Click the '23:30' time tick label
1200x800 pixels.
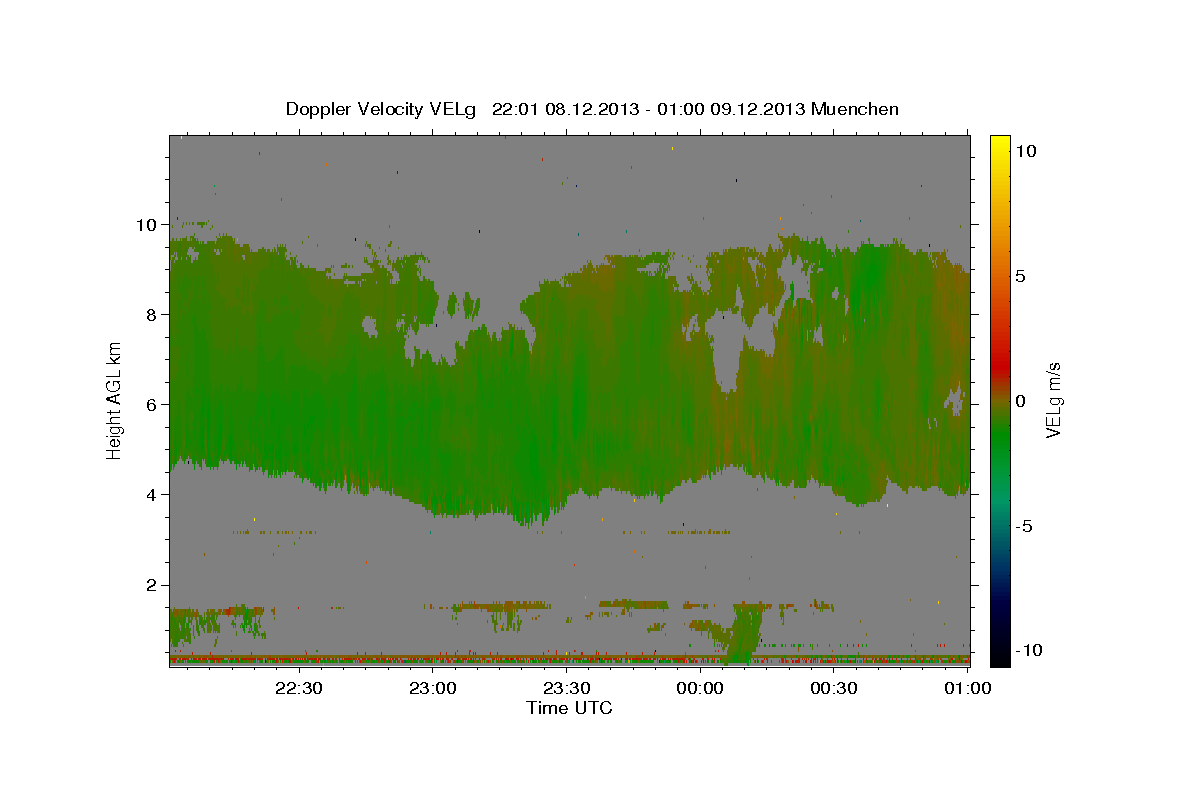point(567,688)
